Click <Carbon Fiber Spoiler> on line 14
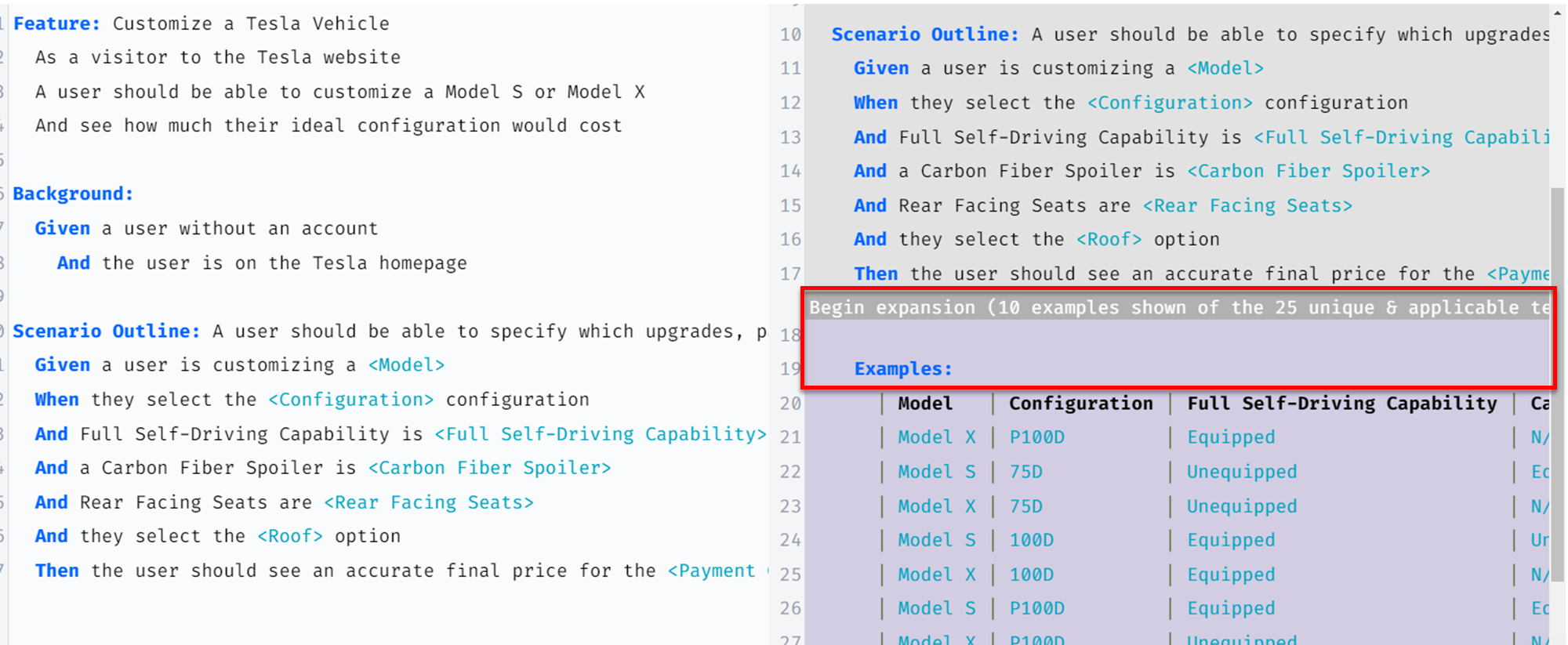Image resolution: width=1568 pixels, height=645 pixels. [x=1308, y=171]
